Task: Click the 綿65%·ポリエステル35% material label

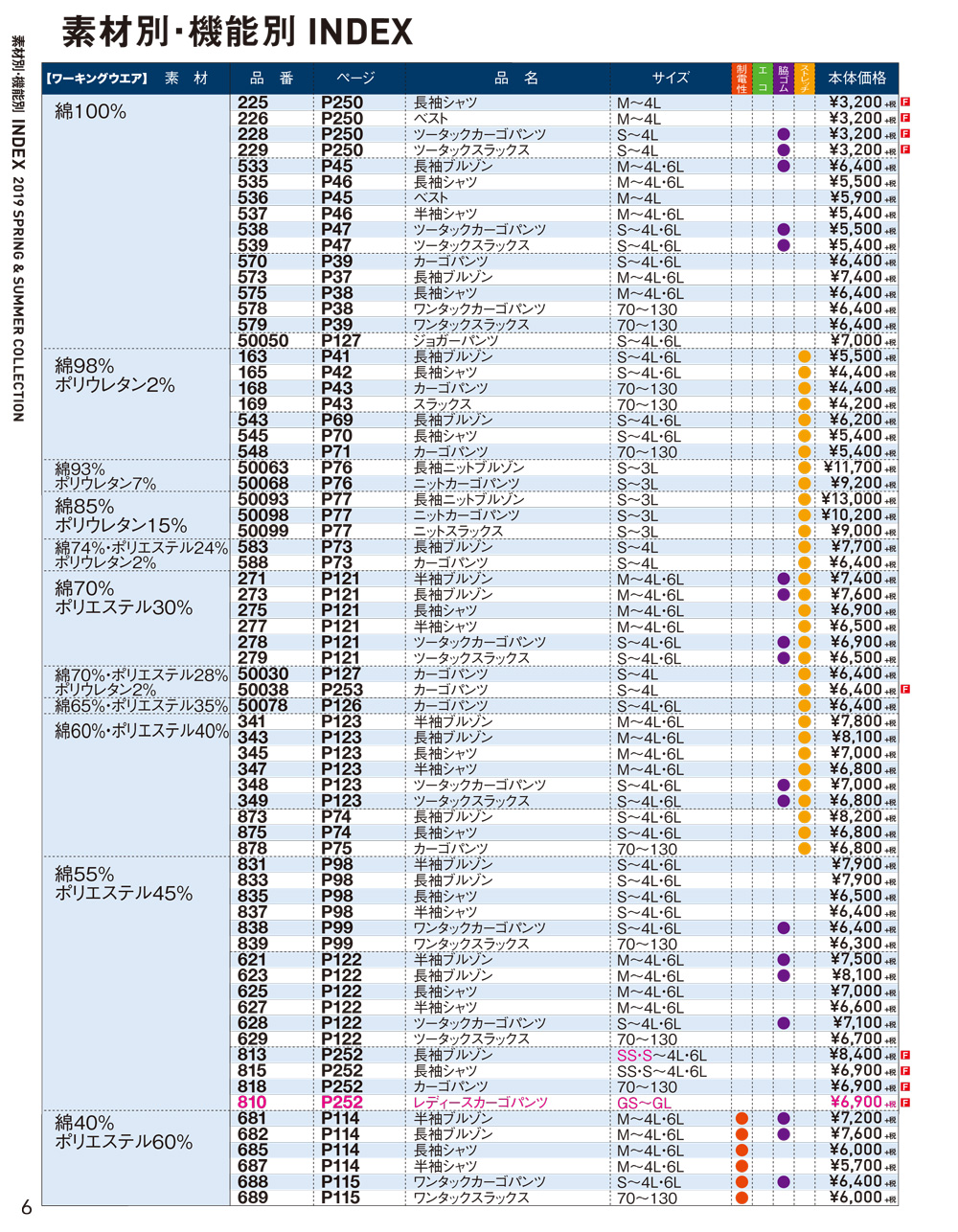Action: (x=142, y=706)
